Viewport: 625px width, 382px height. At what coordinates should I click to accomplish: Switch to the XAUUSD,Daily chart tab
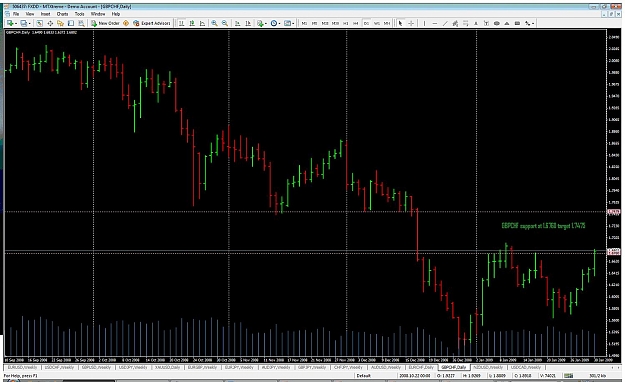pos(167,367)
